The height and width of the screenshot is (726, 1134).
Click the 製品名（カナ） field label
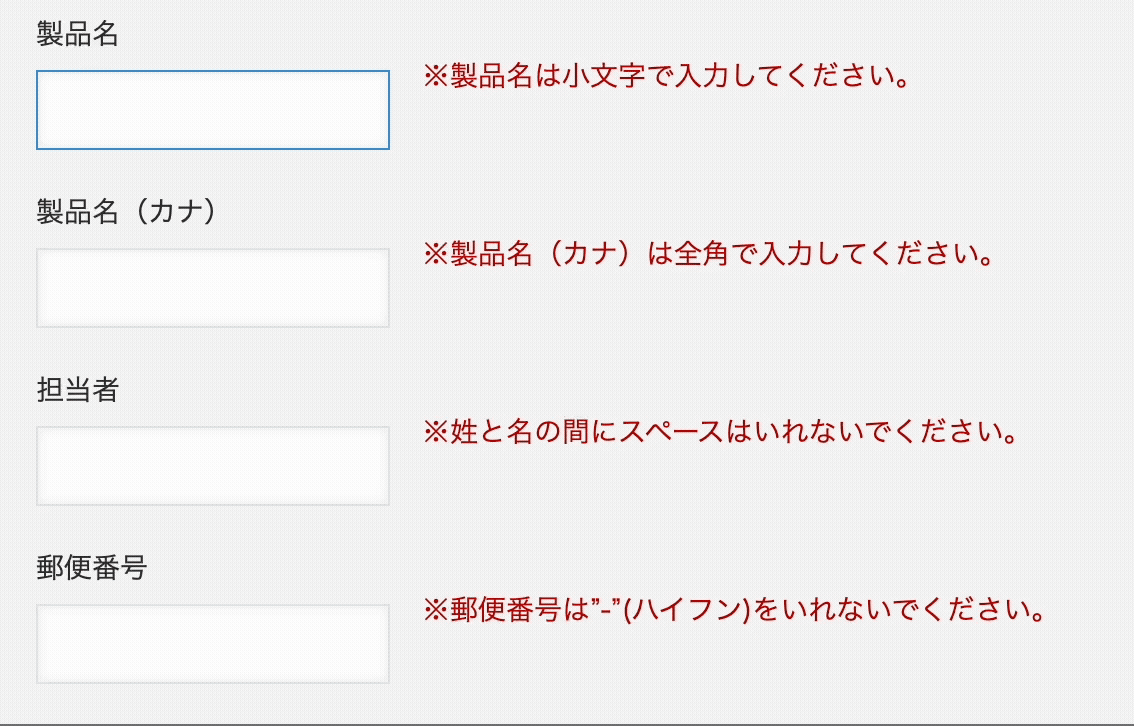127,212
